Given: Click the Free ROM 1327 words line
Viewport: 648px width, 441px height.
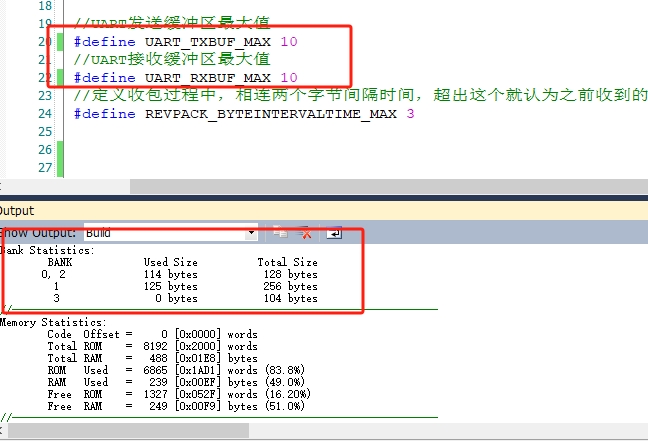Looking at the screenshot, I should point(179,394).
